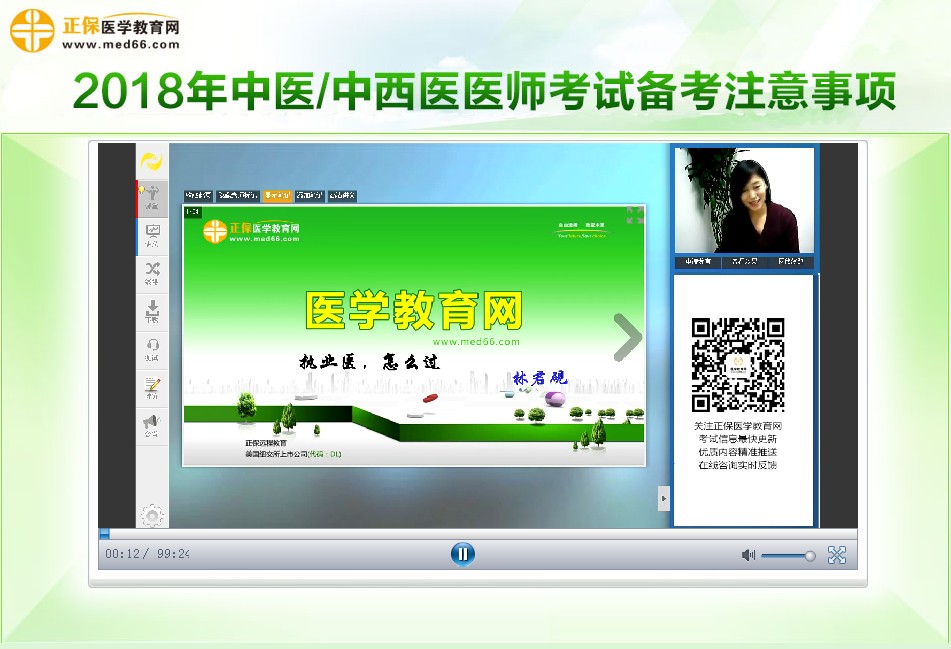Collapse the right panel with the small arrow
The width and height of the screenshot is (951, 649).
click(x=663, y=498)
